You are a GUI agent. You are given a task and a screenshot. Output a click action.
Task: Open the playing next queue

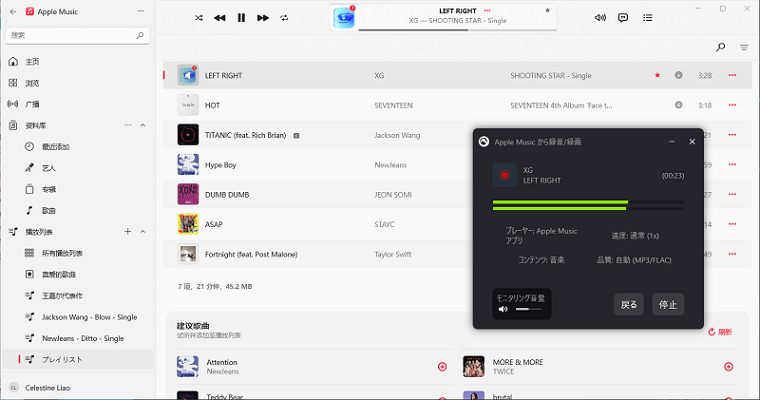pyautogui.click(x=648, y=18)
